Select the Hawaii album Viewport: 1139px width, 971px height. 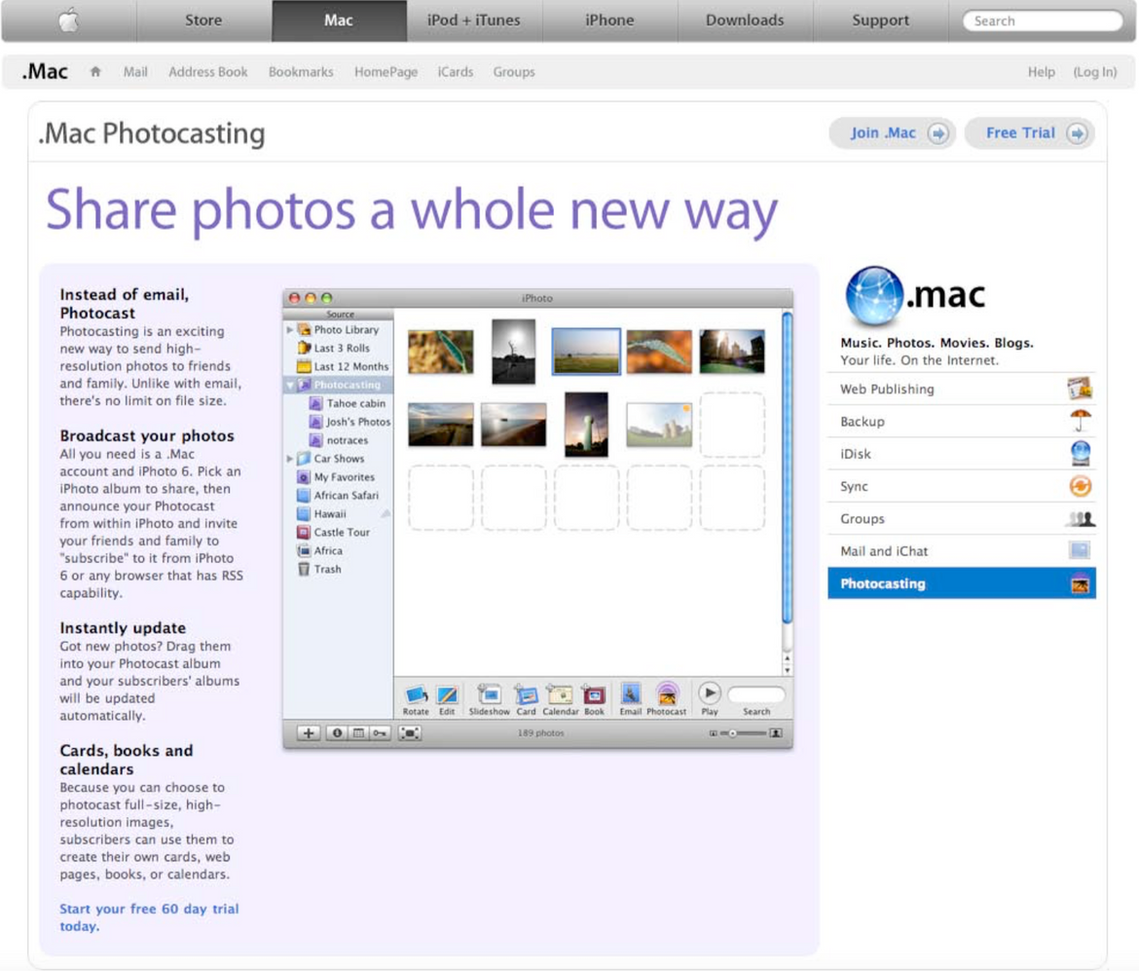coord(322,514)
